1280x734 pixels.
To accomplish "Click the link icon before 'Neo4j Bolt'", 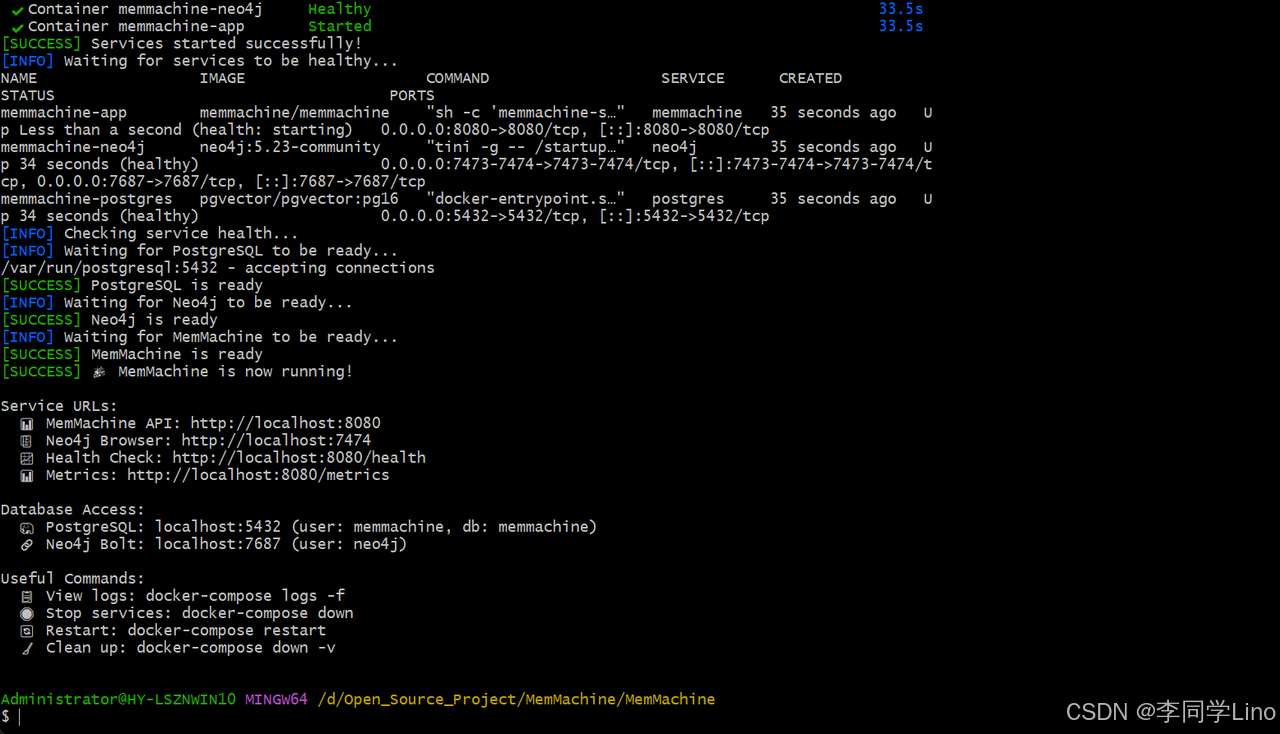I will pyautogui.click(x=27, y=544).
